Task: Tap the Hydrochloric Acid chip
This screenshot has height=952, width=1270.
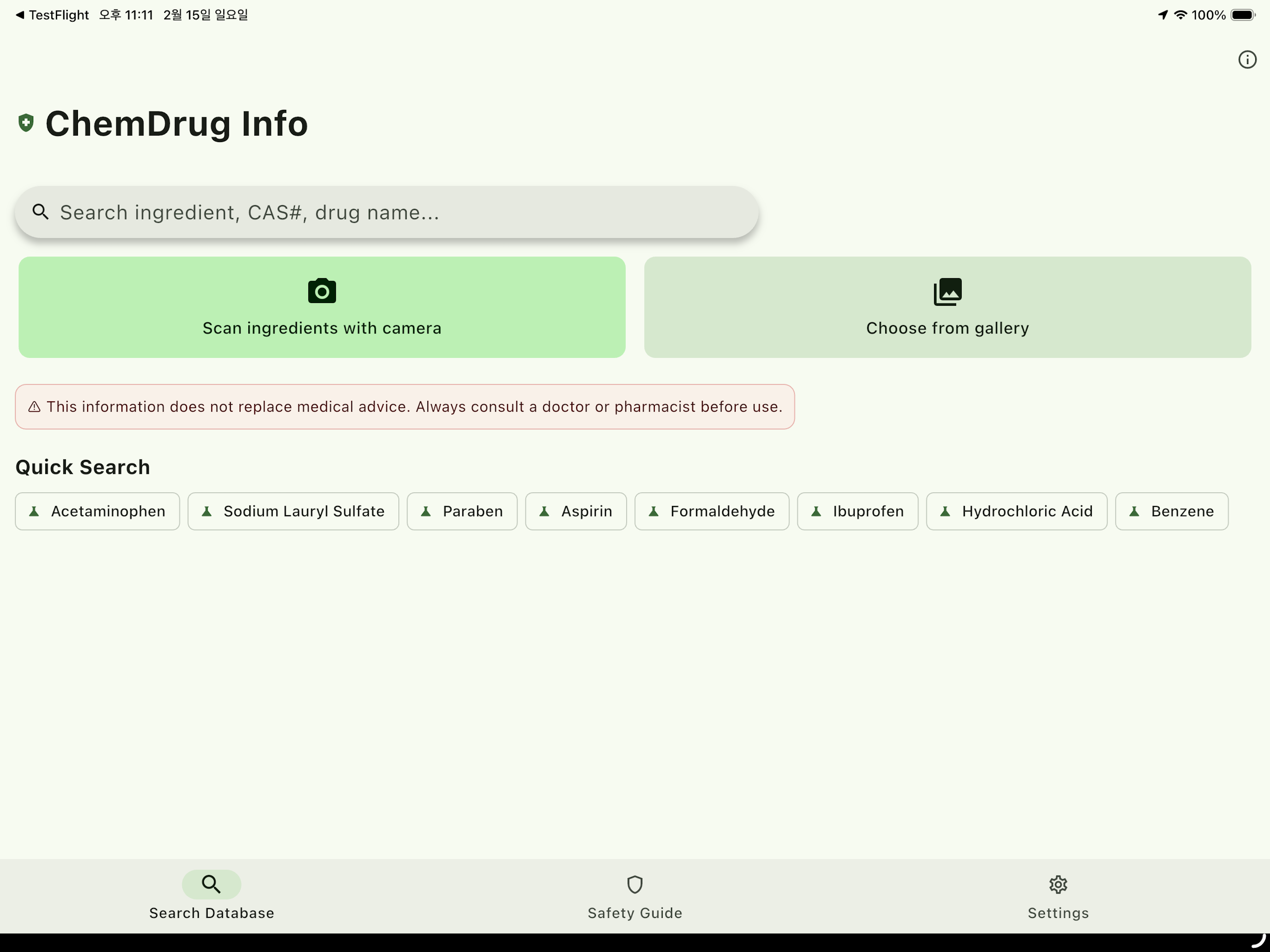Action: [x=1017, y=512]
